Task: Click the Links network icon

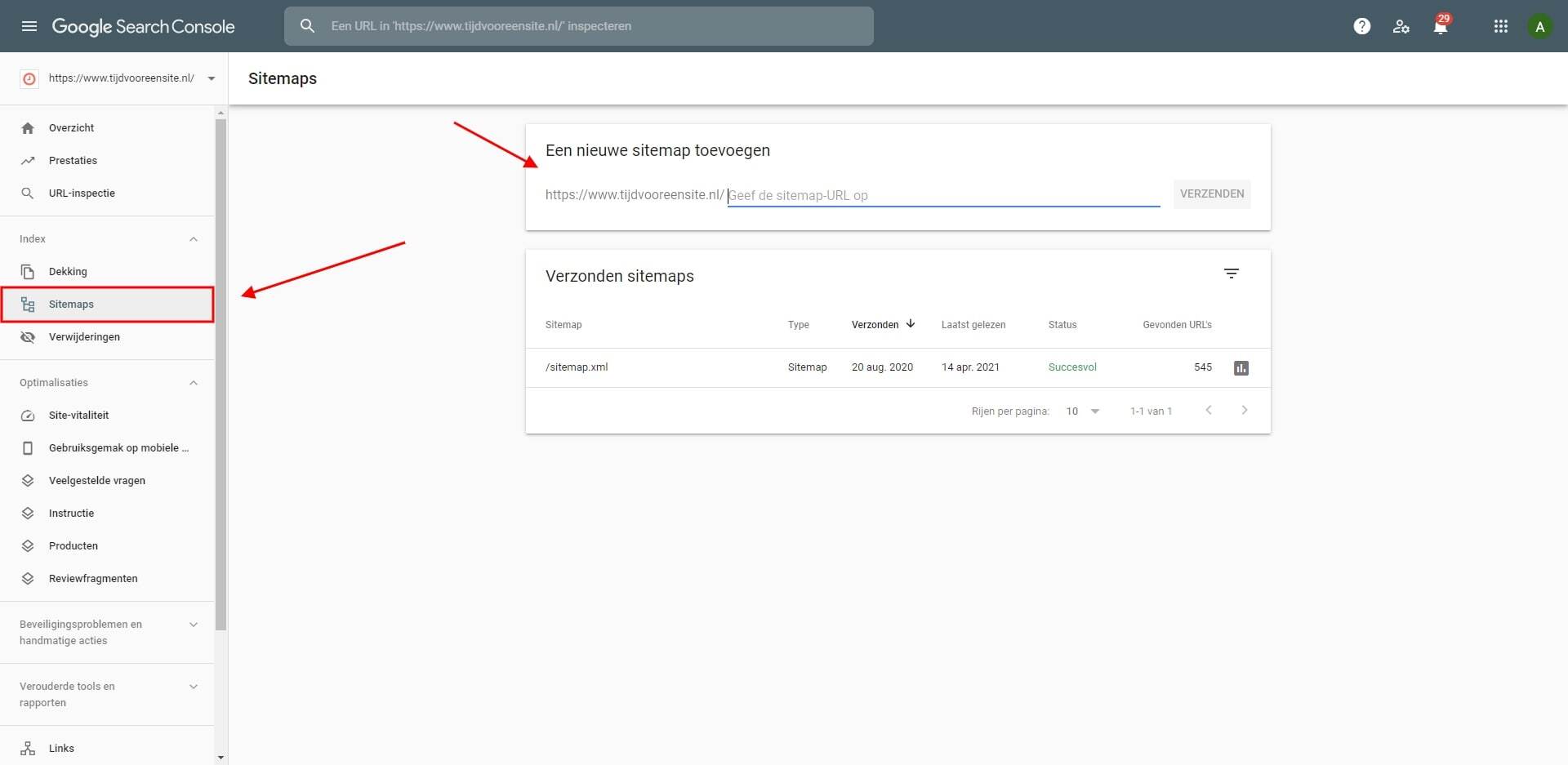Action: [x=28, y=749]
